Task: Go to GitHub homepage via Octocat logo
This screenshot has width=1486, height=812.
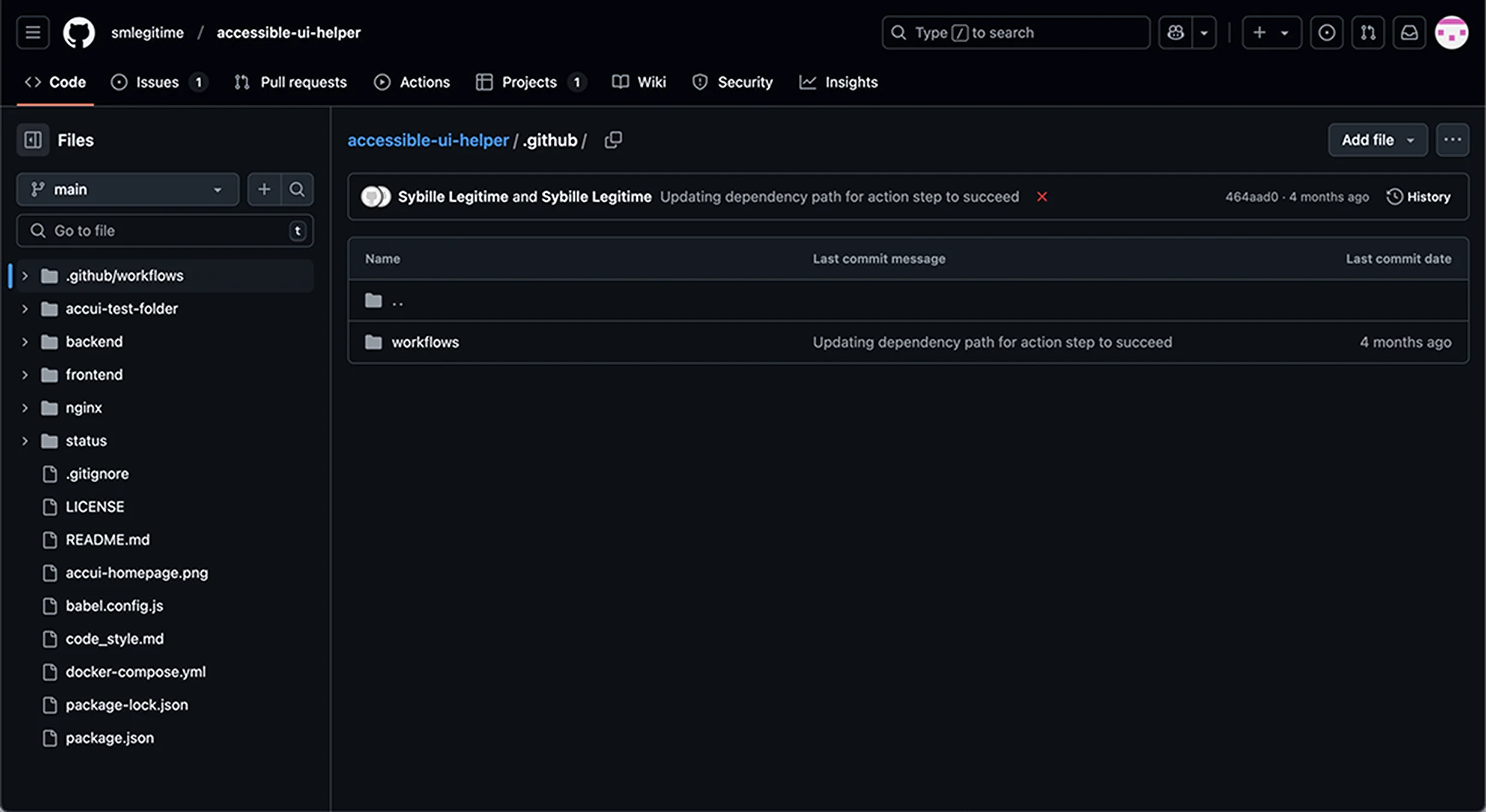Action: (x=79, y=32)
